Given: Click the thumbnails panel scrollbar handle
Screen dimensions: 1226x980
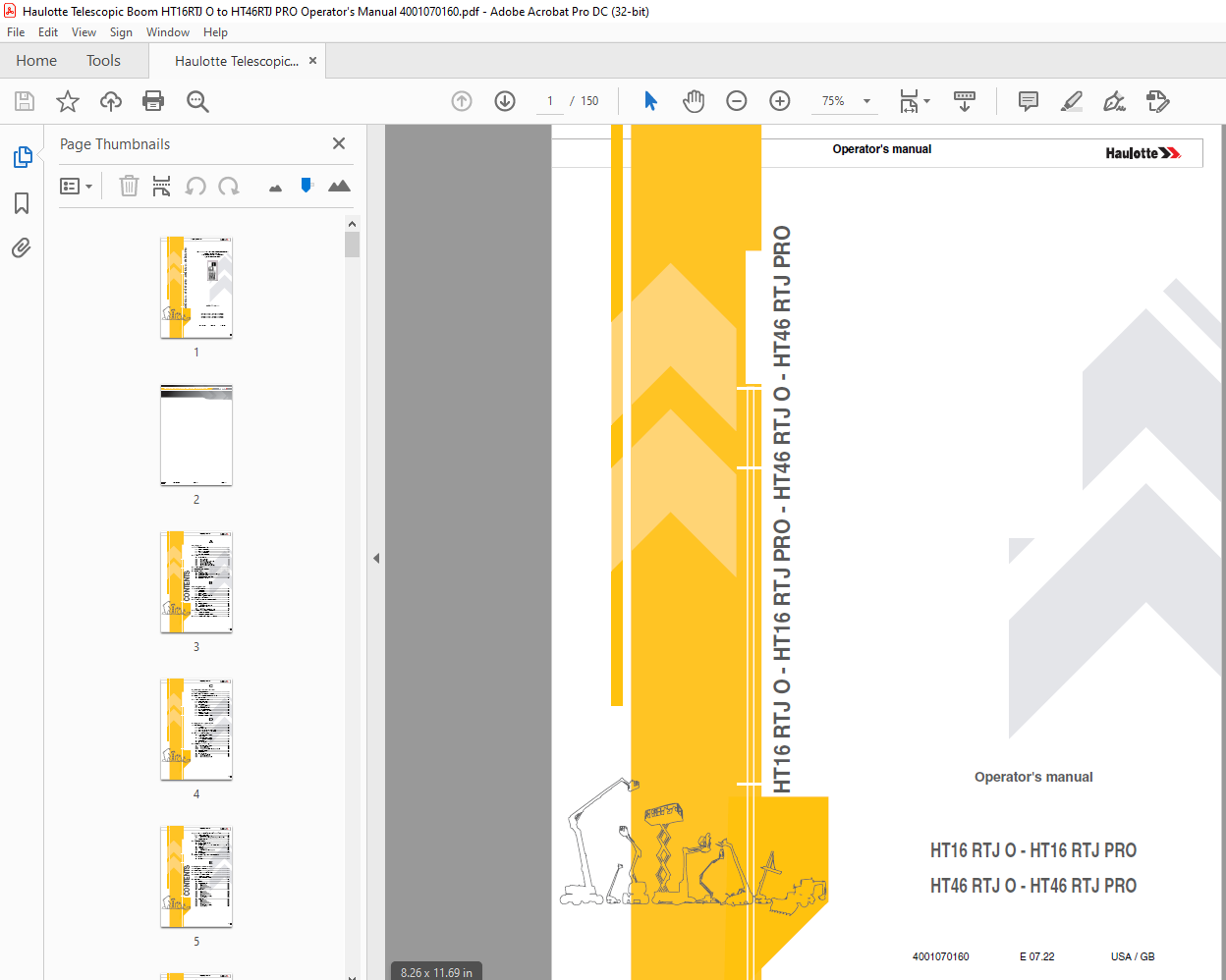Looking at the screenshot, I should [x=352, y=244].
